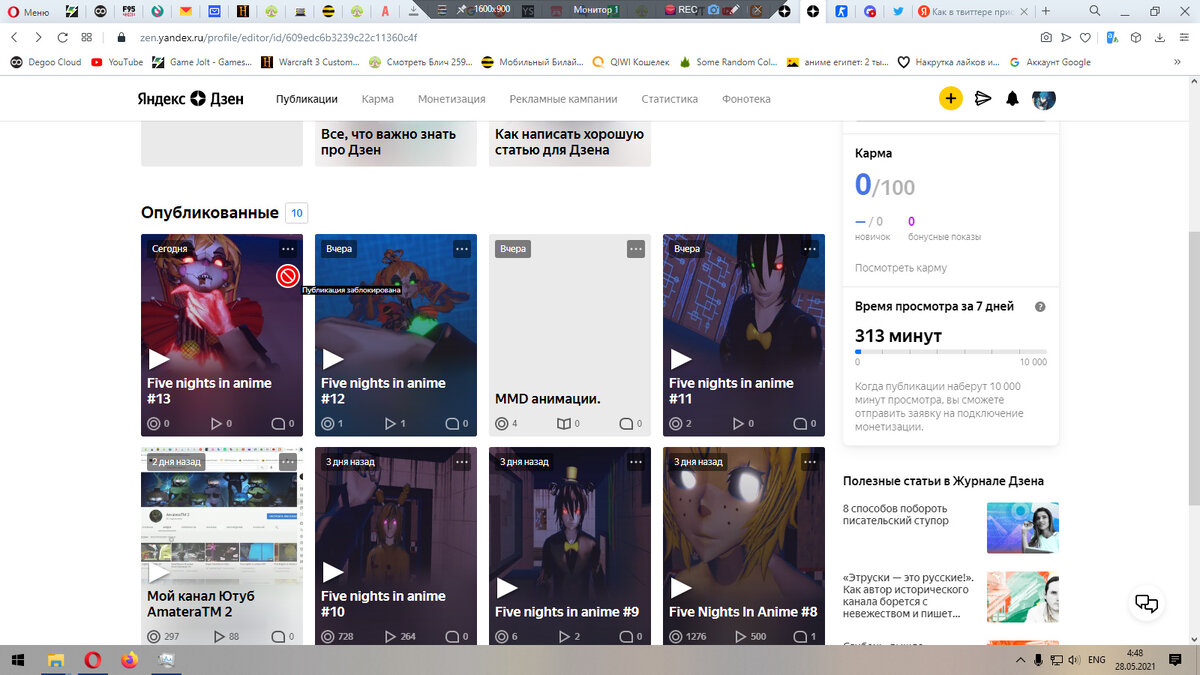Open the chat support bubble icon

pyautogui.click(x=1146, y=603)
